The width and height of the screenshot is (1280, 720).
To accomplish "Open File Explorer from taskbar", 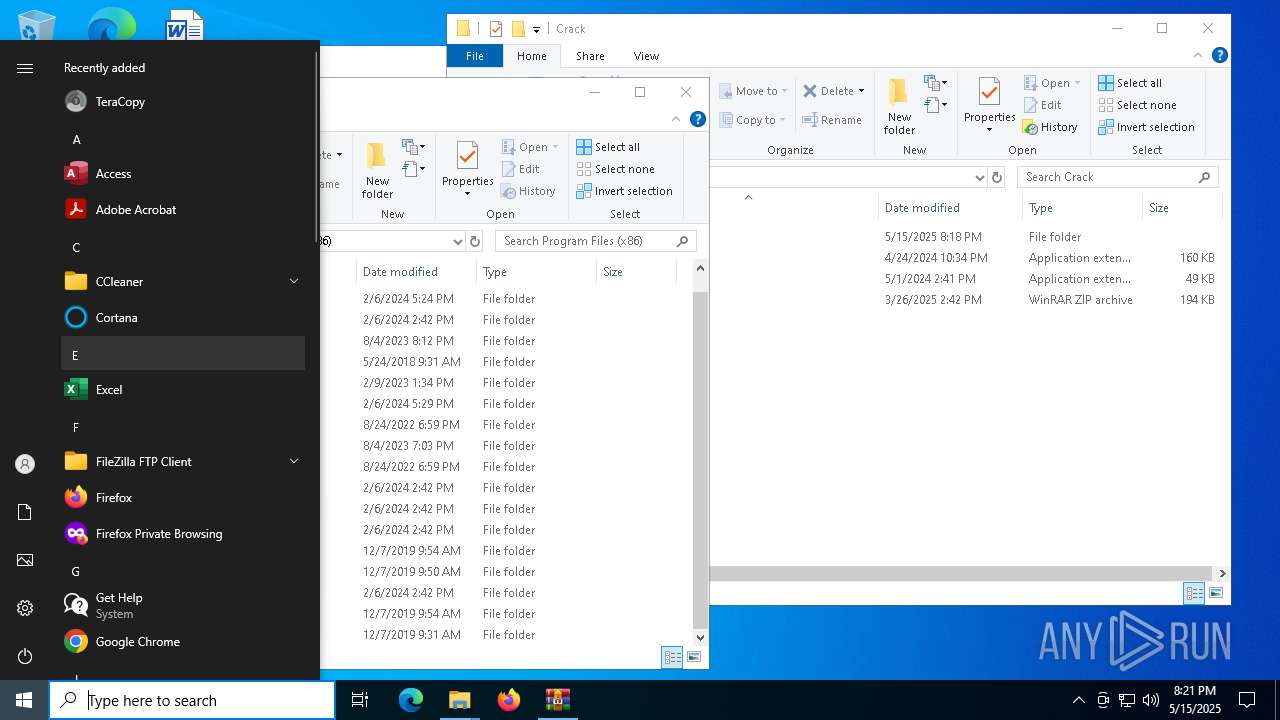I will pos(459,700).
